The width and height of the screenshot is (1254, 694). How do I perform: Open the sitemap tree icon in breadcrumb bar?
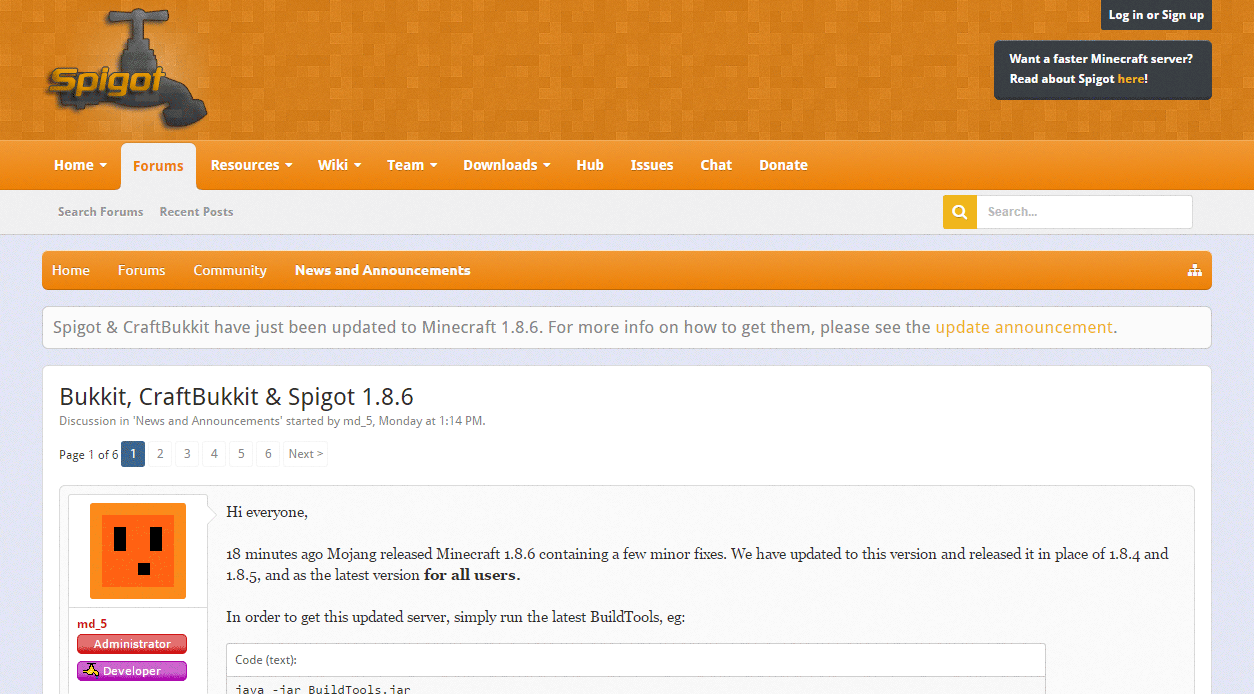click(1194, 270)
